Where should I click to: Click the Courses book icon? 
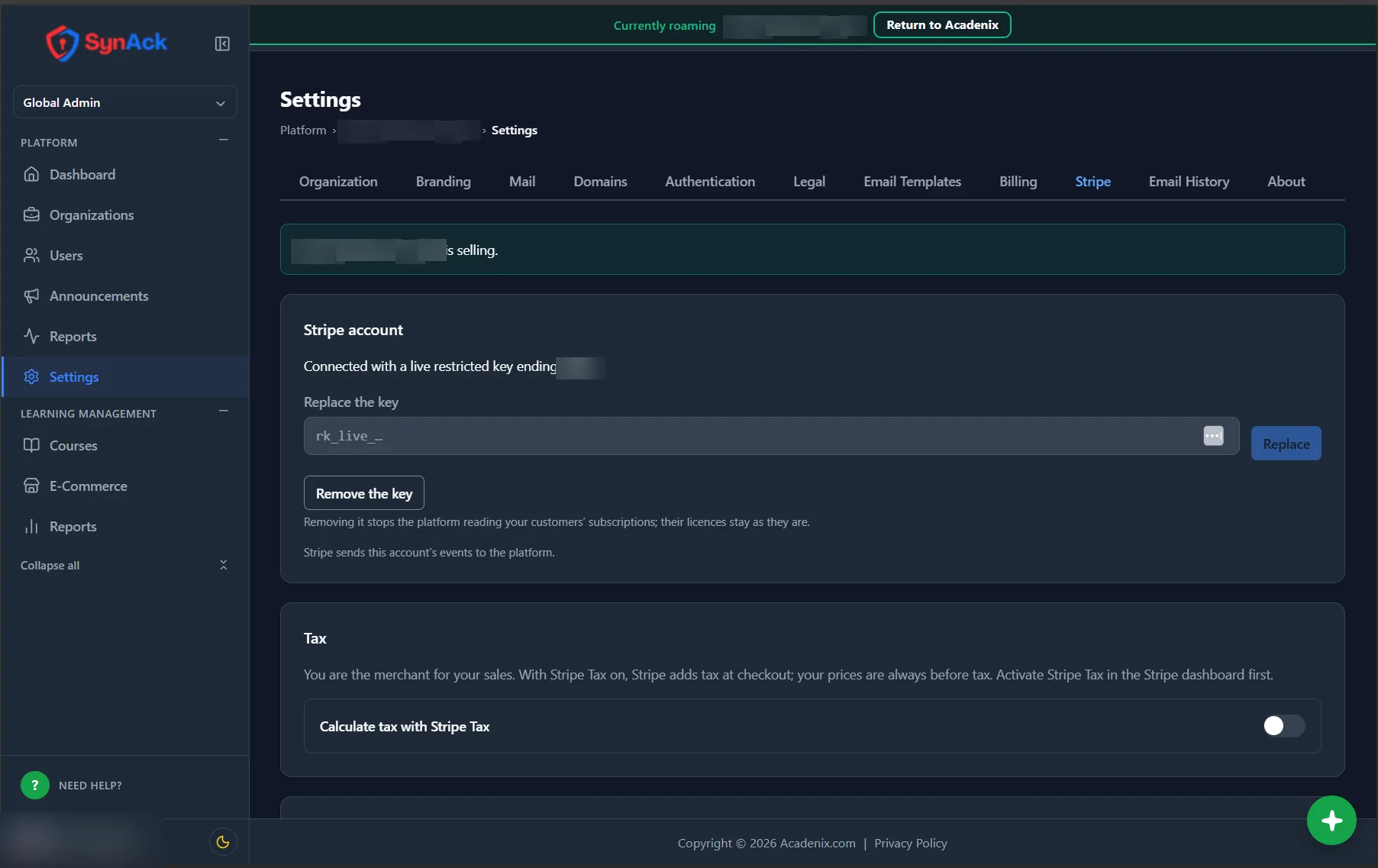point(31,445)
